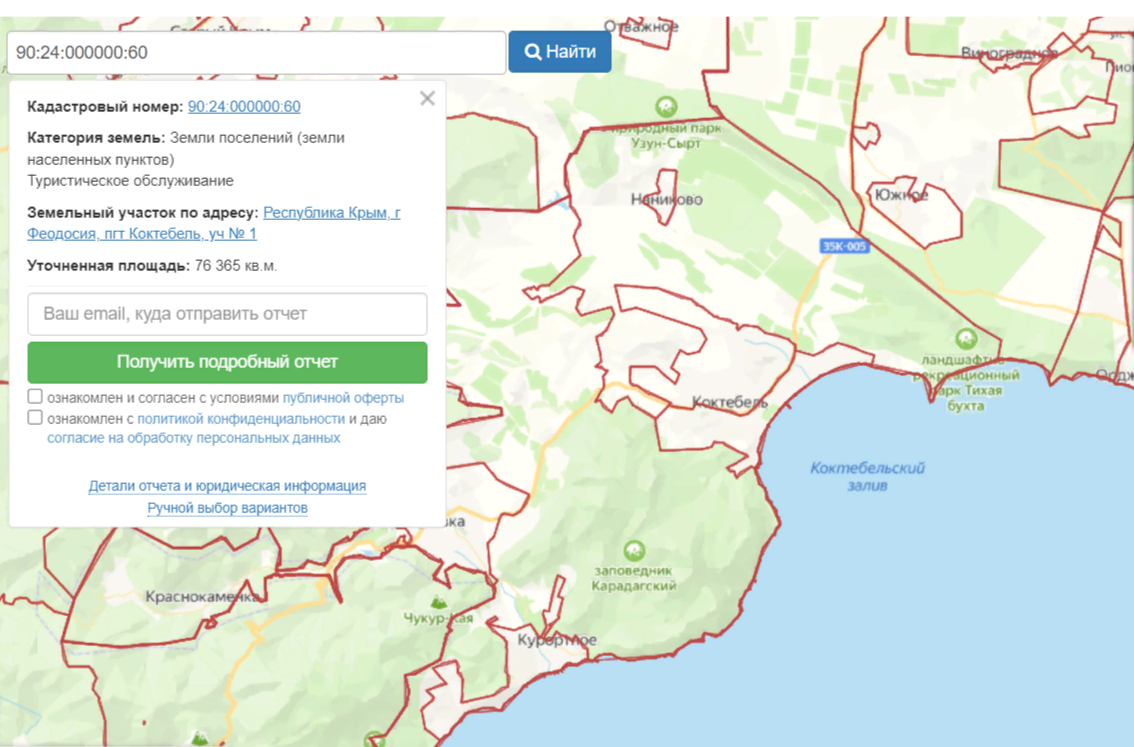
Task: Open the публичной оферты link
Action: click(x=343, y=398)
